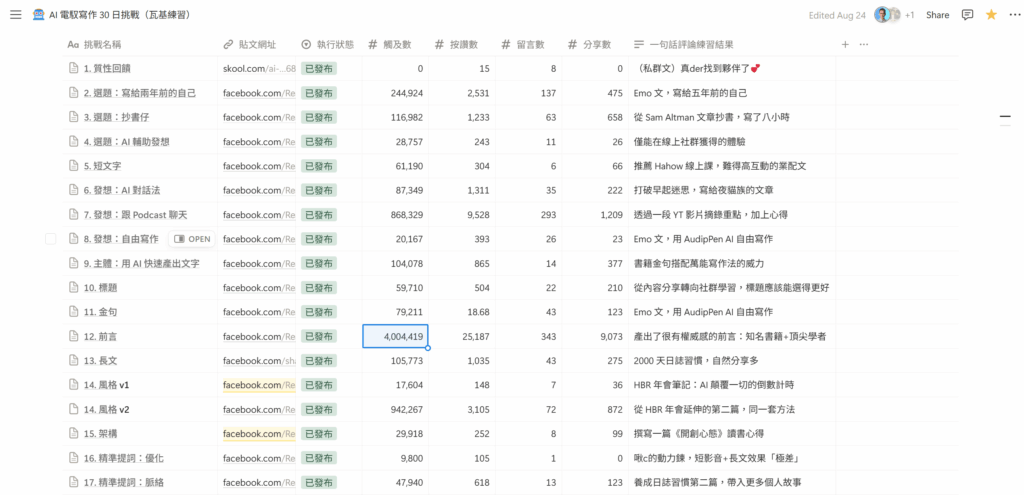Screen dimensions: 1024x495
Task: Click the page title AI 電馭寫作 30 日挑戰
Action: tap(120, 15)
